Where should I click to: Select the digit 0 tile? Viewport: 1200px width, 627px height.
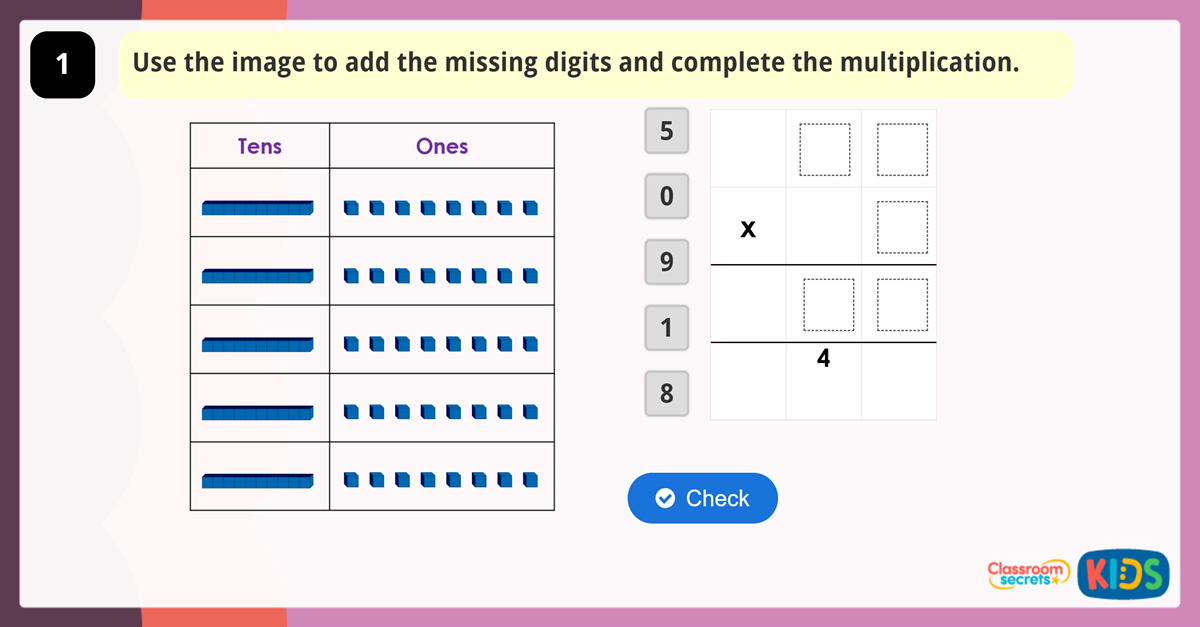pyautogui.click(x=667, y=196)
